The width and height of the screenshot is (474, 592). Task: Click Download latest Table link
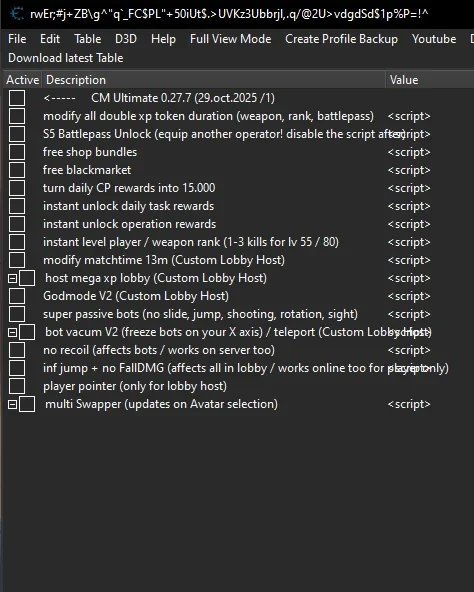[x=66, y=58]
